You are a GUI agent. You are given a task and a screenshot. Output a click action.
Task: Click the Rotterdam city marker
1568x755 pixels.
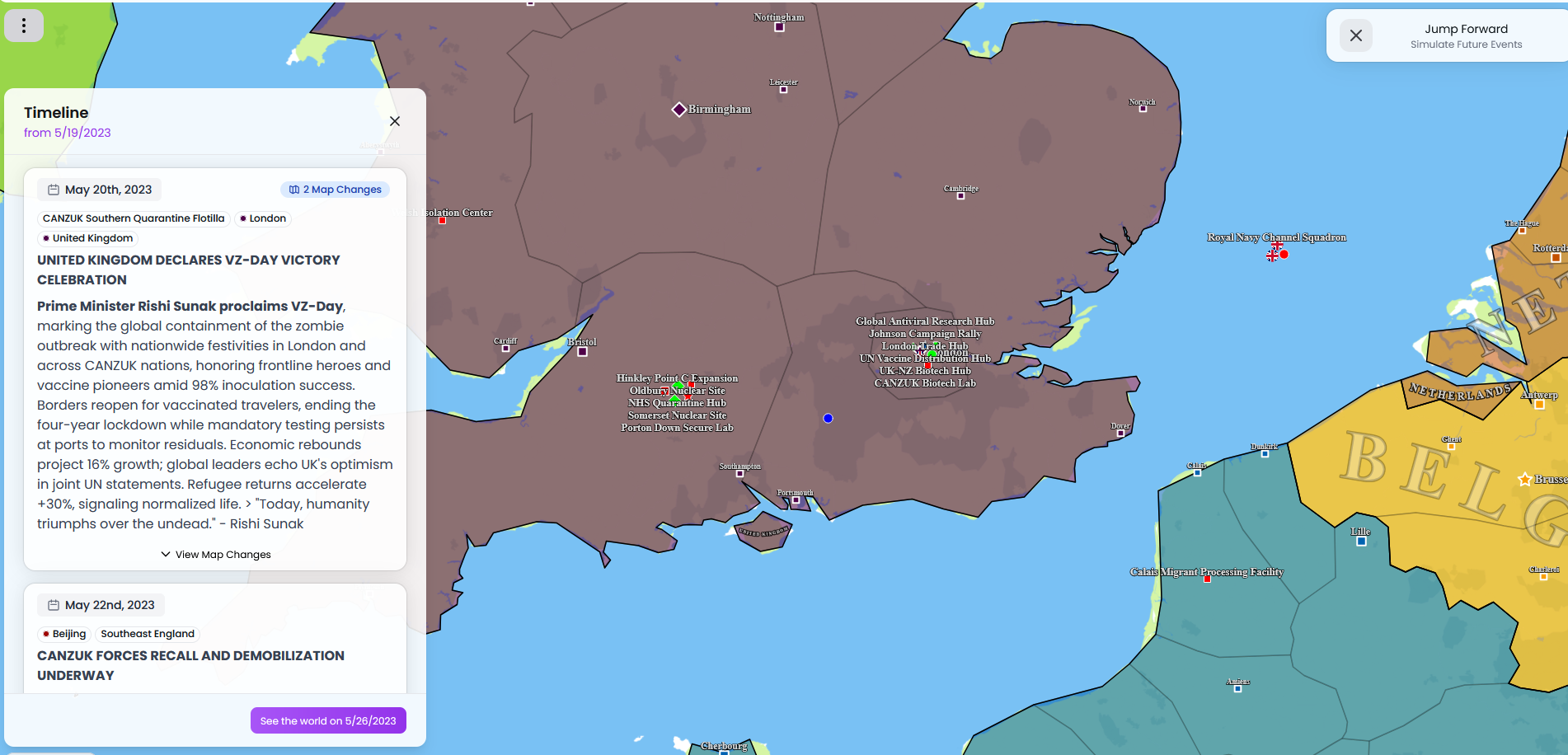click(x=1556, y=258)
